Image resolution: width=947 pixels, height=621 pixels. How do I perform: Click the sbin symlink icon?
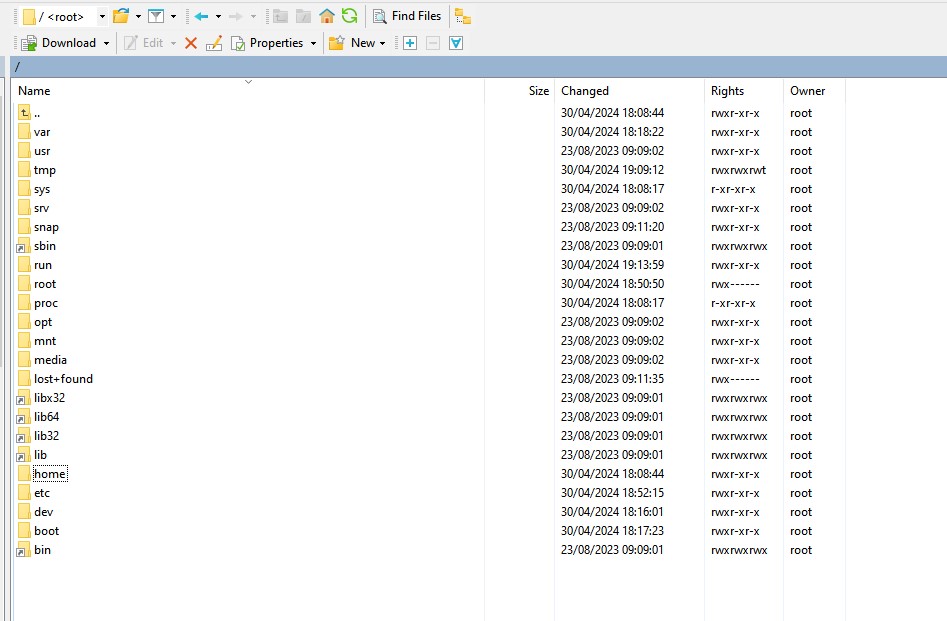point(24,246)
